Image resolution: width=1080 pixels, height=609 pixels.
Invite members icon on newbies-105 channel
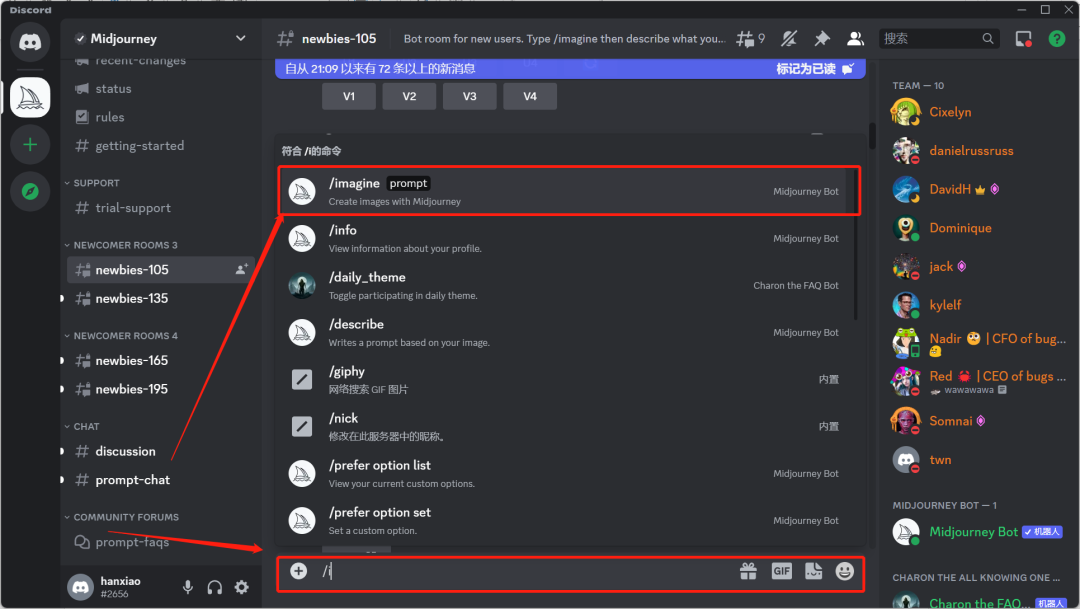pos(241,269)
